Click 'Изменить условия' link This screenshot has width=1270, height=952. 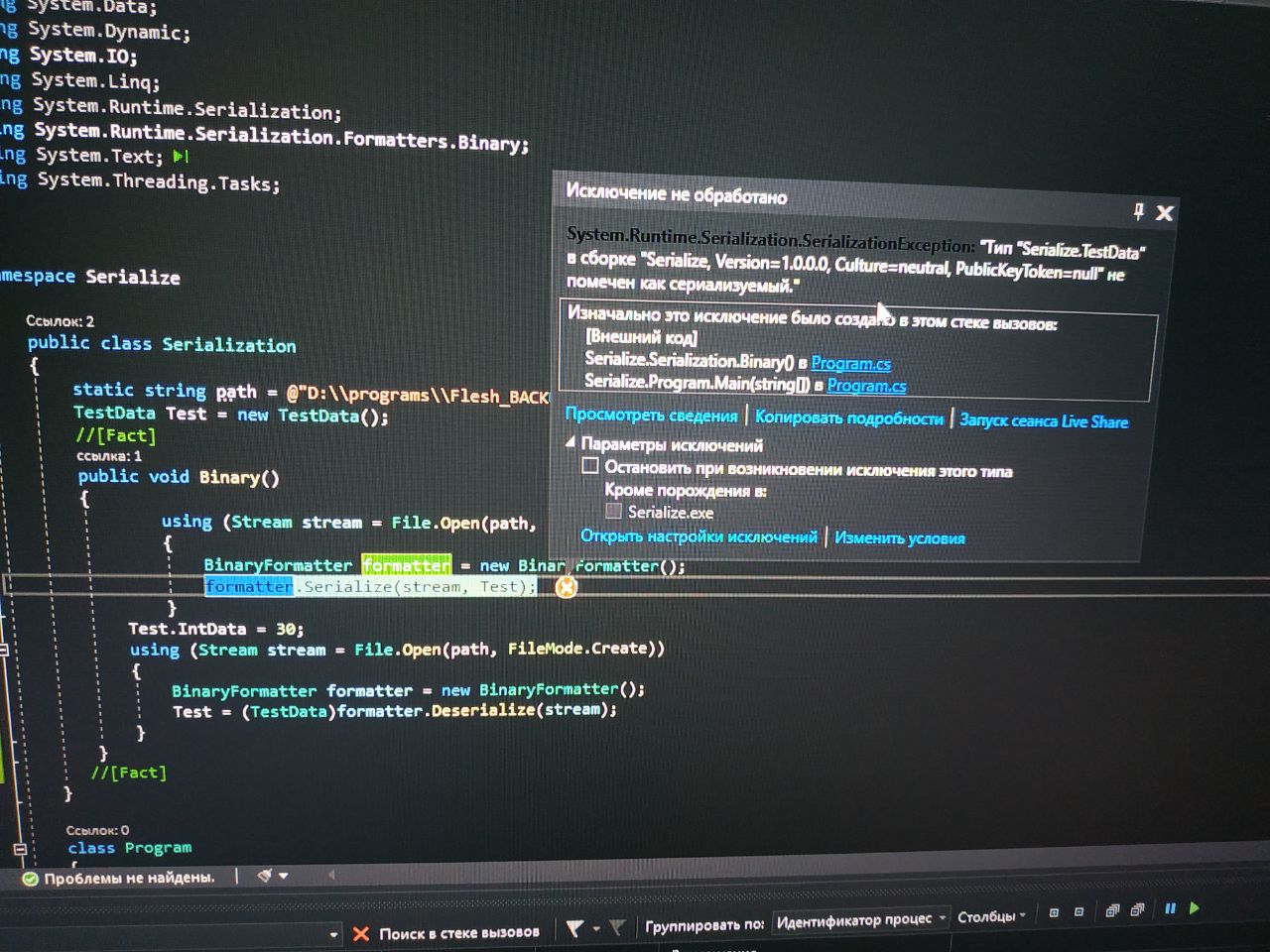click(899, 537)
